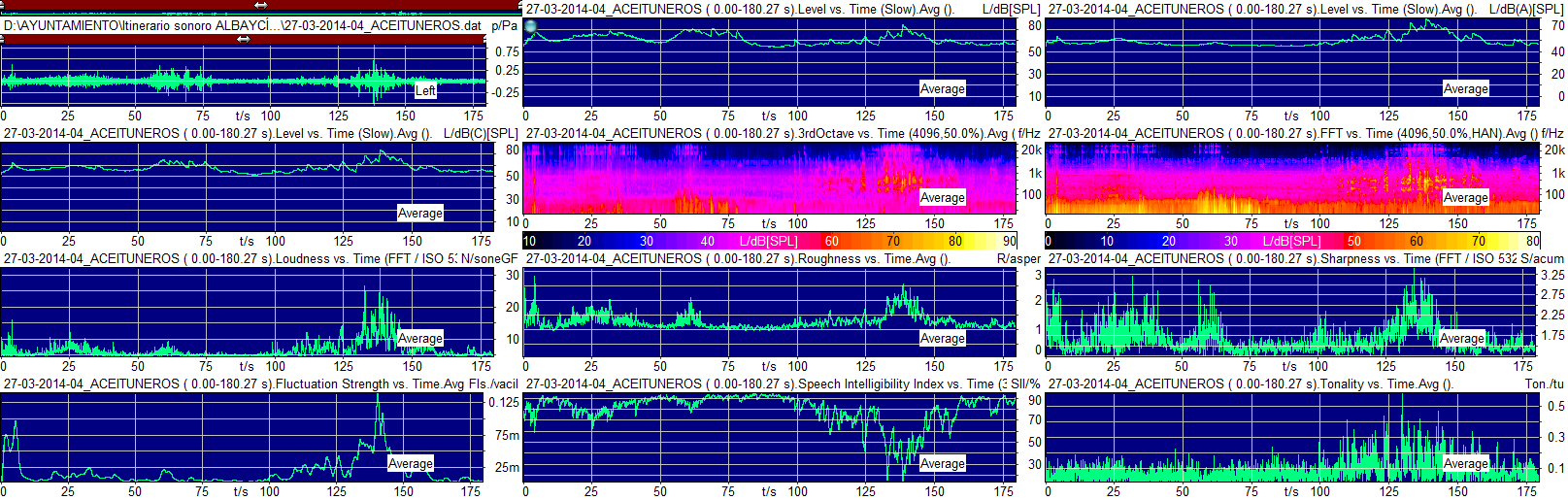Click the FFT vs. Time plot title
This screenshot has width=1568, height=500.
pos(1289,133)
